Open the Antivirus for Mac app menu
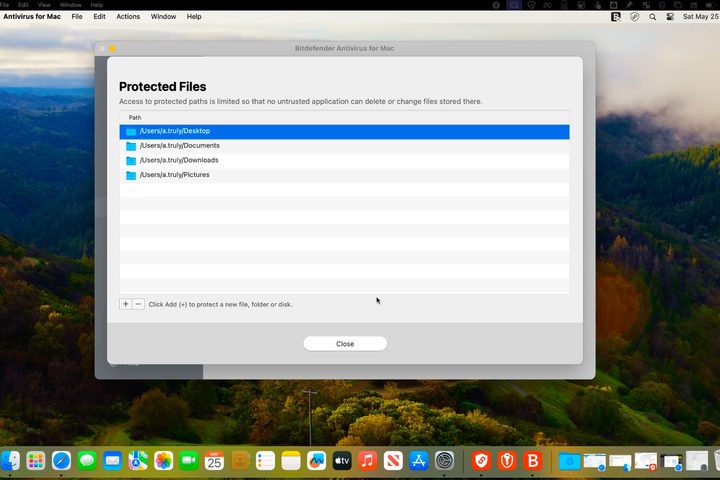 (x=32, y=17)
